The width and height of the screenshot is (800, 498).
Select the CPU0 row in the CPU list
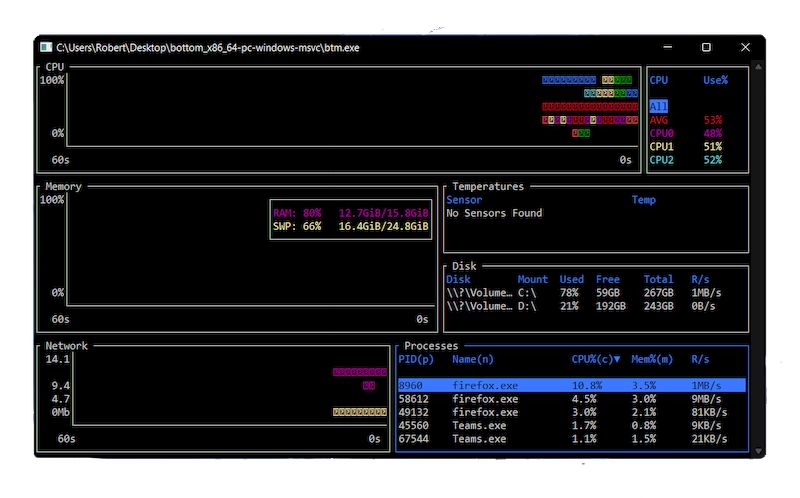point(686,133)
